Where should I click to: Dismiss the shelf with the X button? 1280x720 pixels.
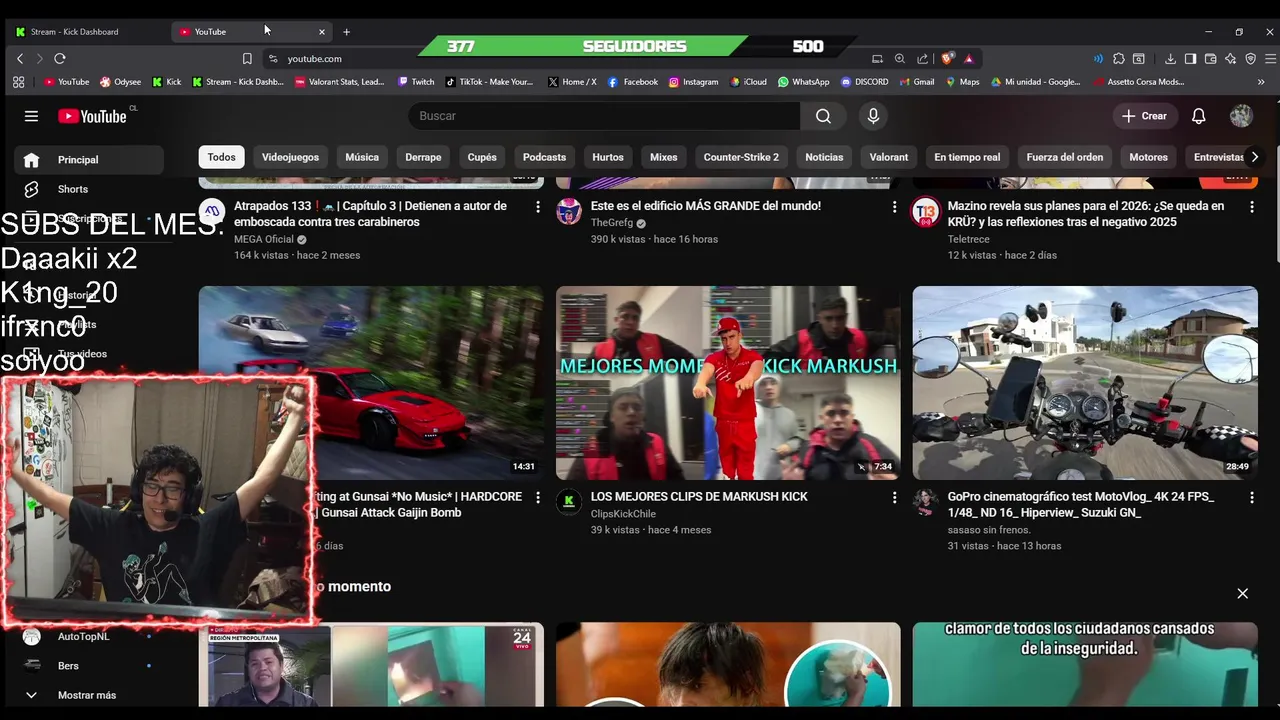1242,594
